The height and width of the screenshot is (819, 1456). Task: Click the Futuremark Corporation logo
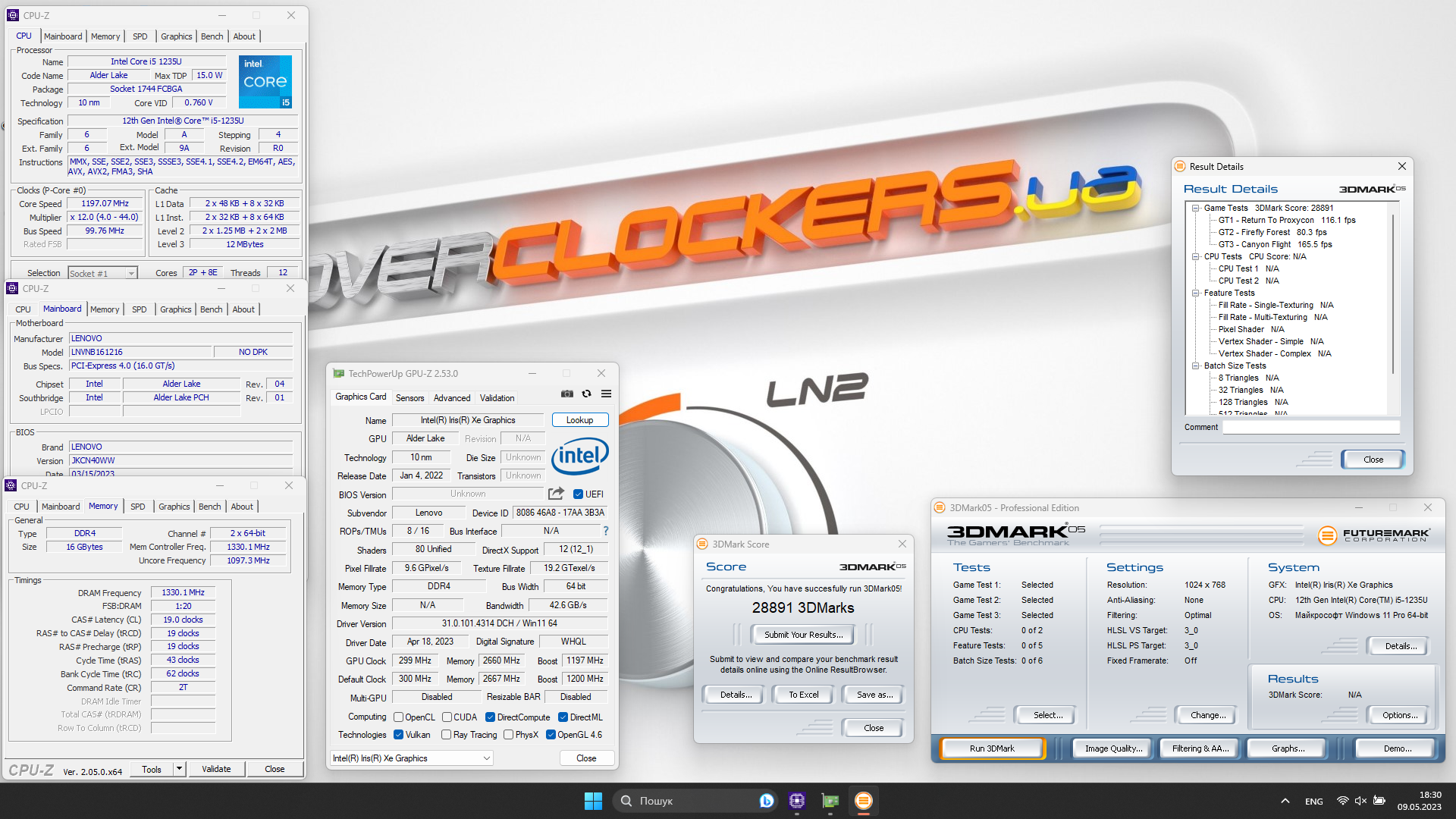(x=1374, y=535)
